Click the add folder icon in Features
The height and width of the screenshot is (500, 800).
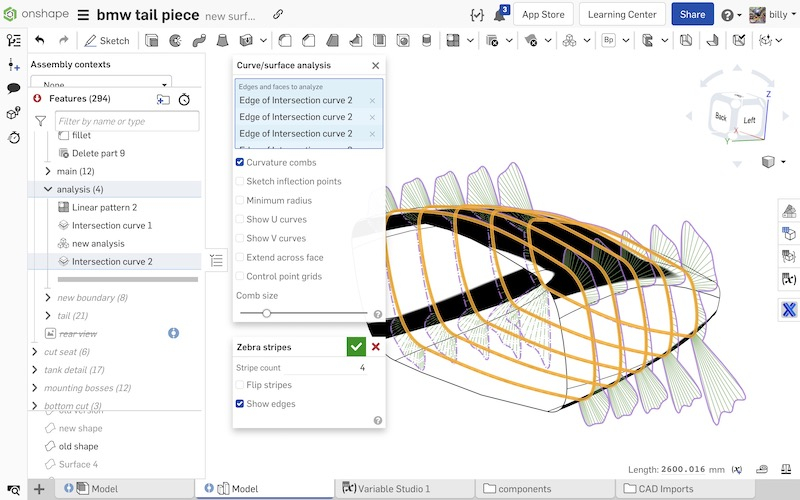coord(163,99)
